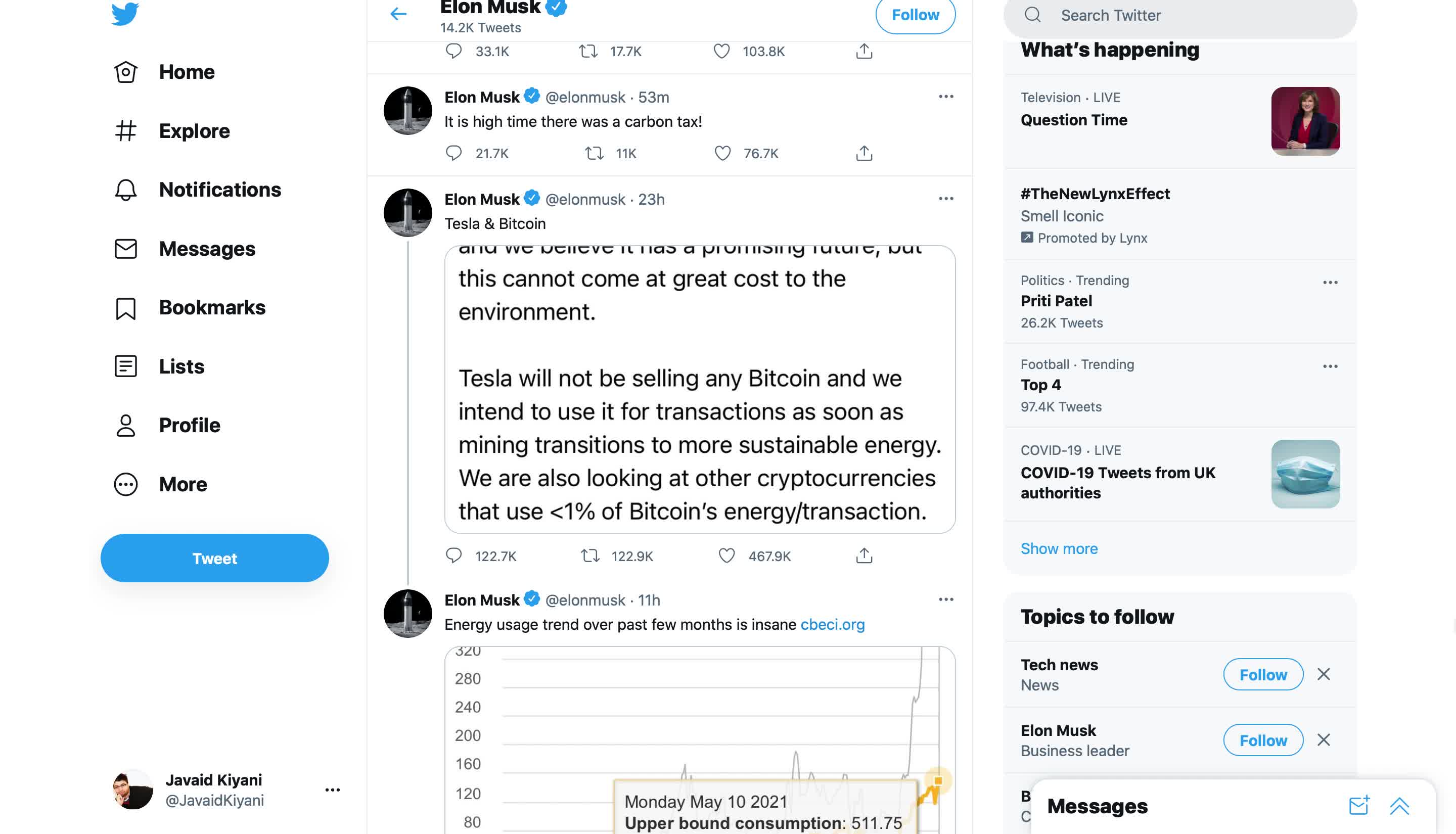This screenshot has height=834, width=1456.
Task: Click the Search Twitter field
Action: tap(1180, 16)
